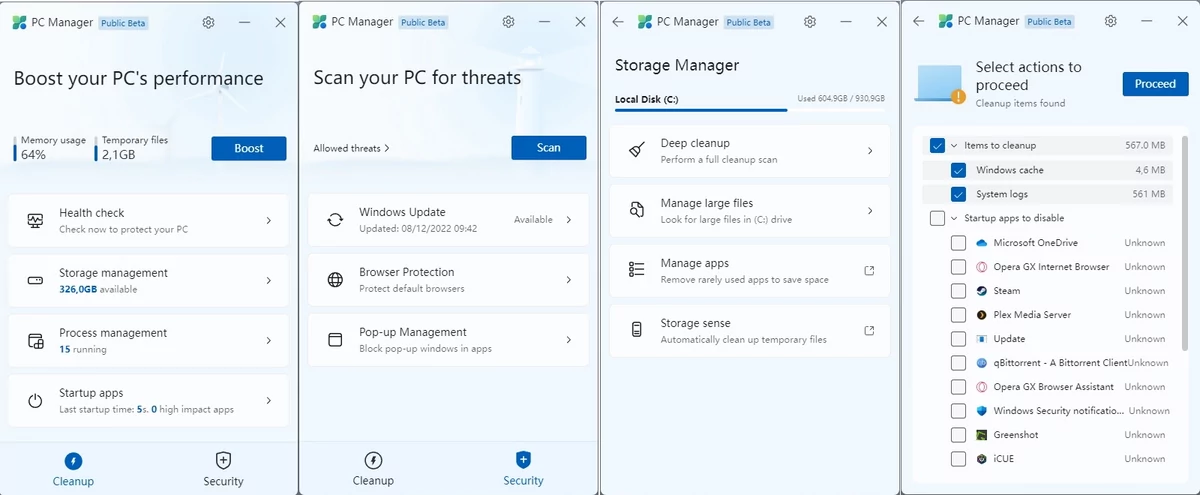Viewport: 1200px width, 495px height.
Task: Click the Microsoft OneDrive cloud icon
Action: [x=982, y=243]
